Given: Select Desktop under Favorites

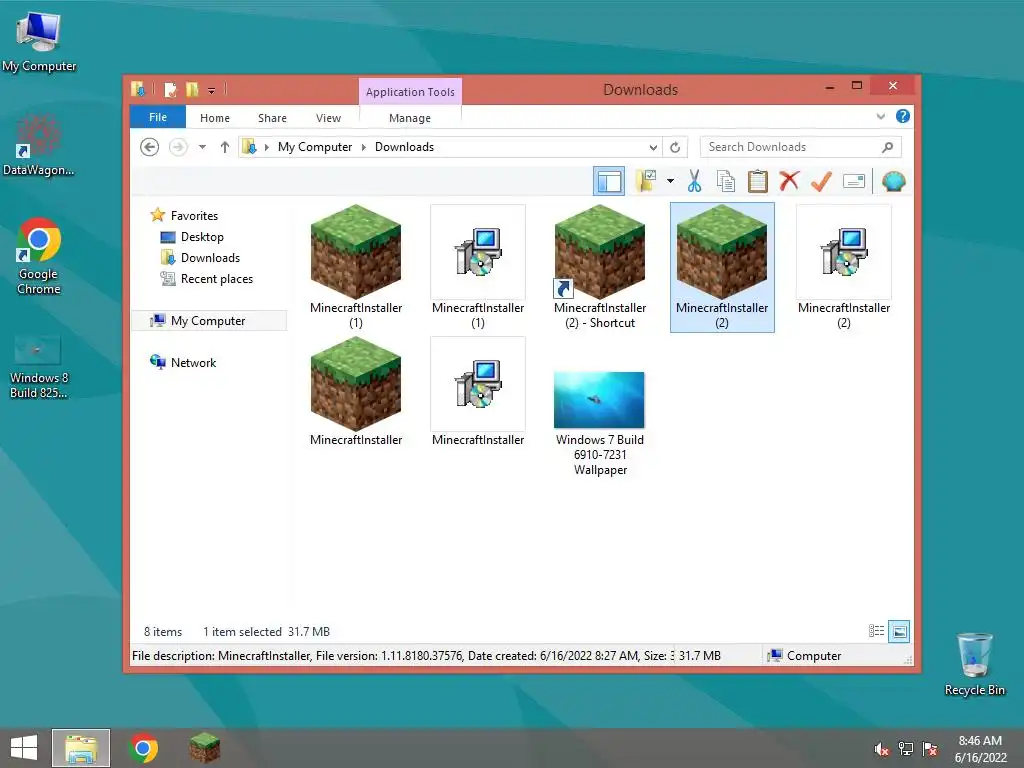Looking at the screenshot, I should coord(202,237).
